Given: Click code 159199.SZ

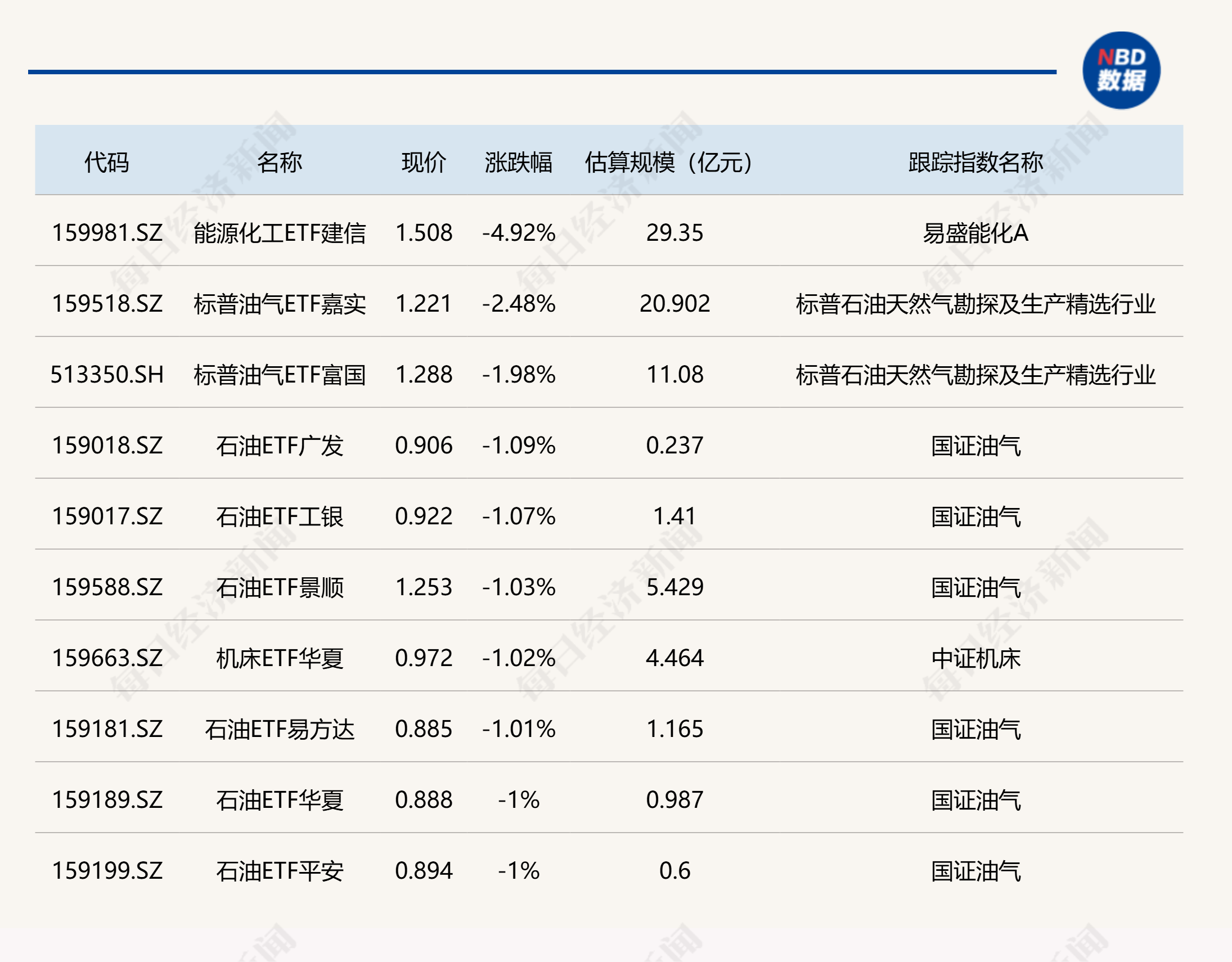Looking at the screenshot, I should 107,871.
